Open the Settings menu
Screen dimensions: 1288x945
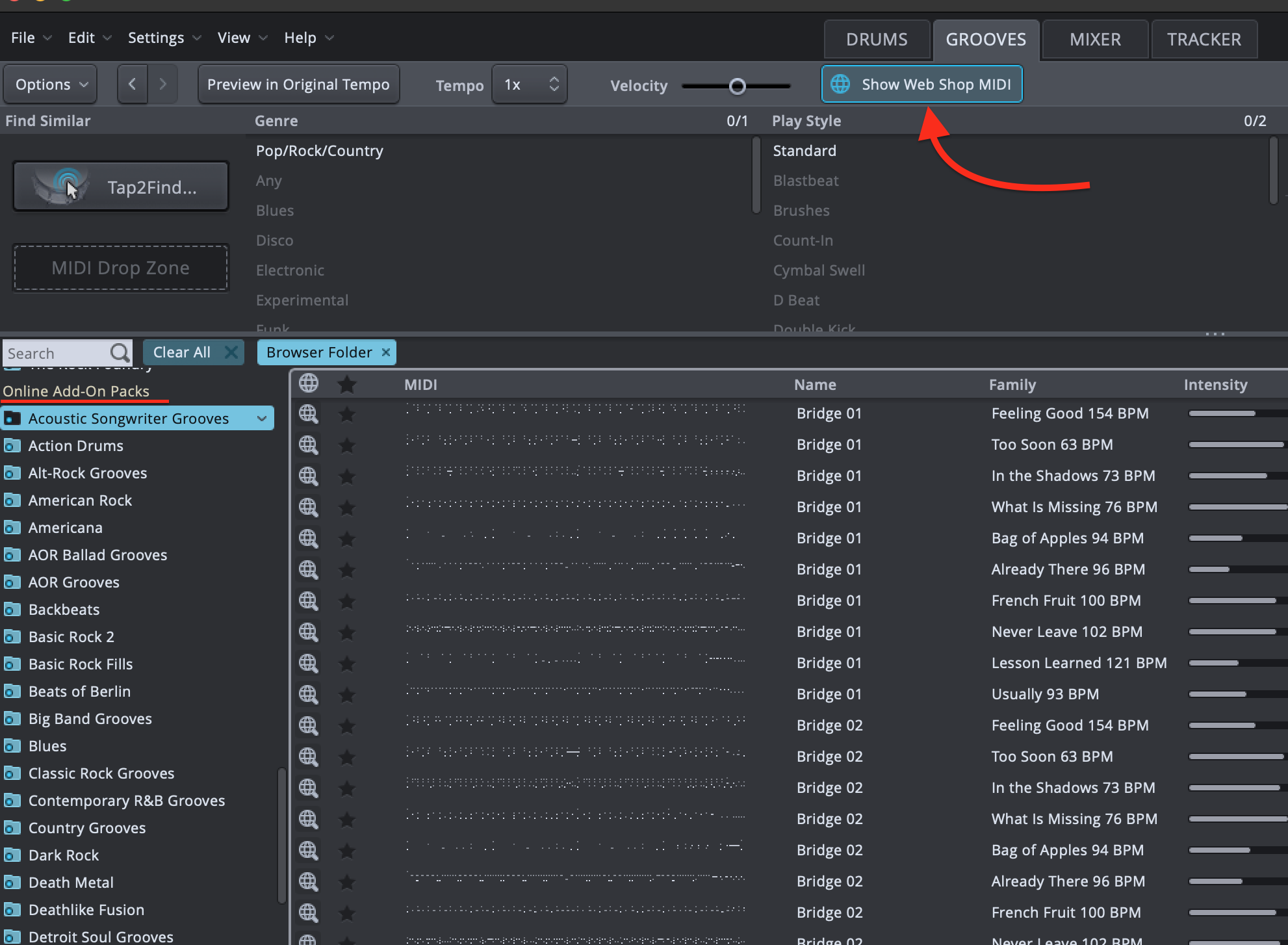[156, 38]
